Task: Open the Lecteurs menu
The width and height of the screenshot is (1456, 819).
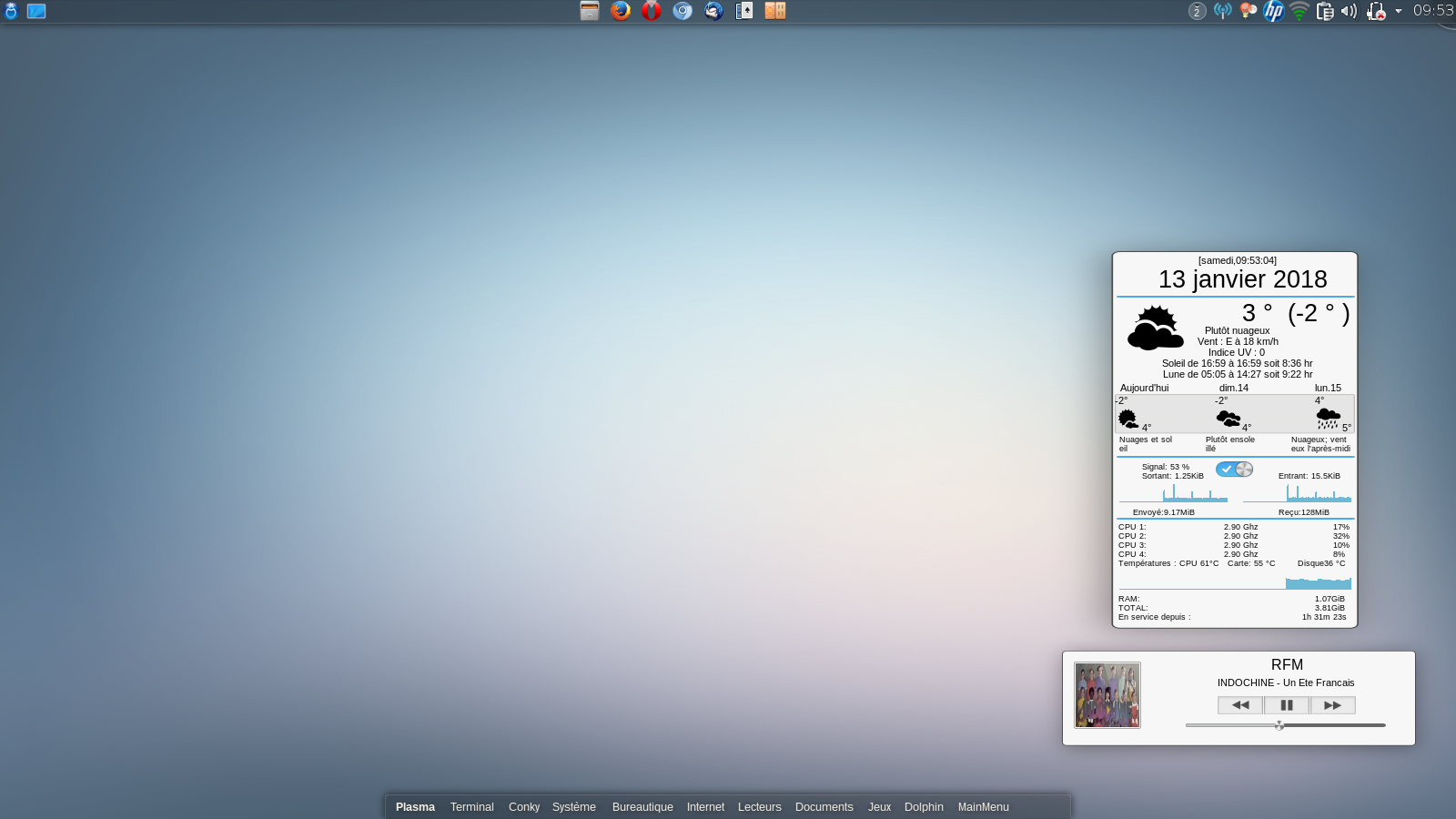Action: click(760, 807)
